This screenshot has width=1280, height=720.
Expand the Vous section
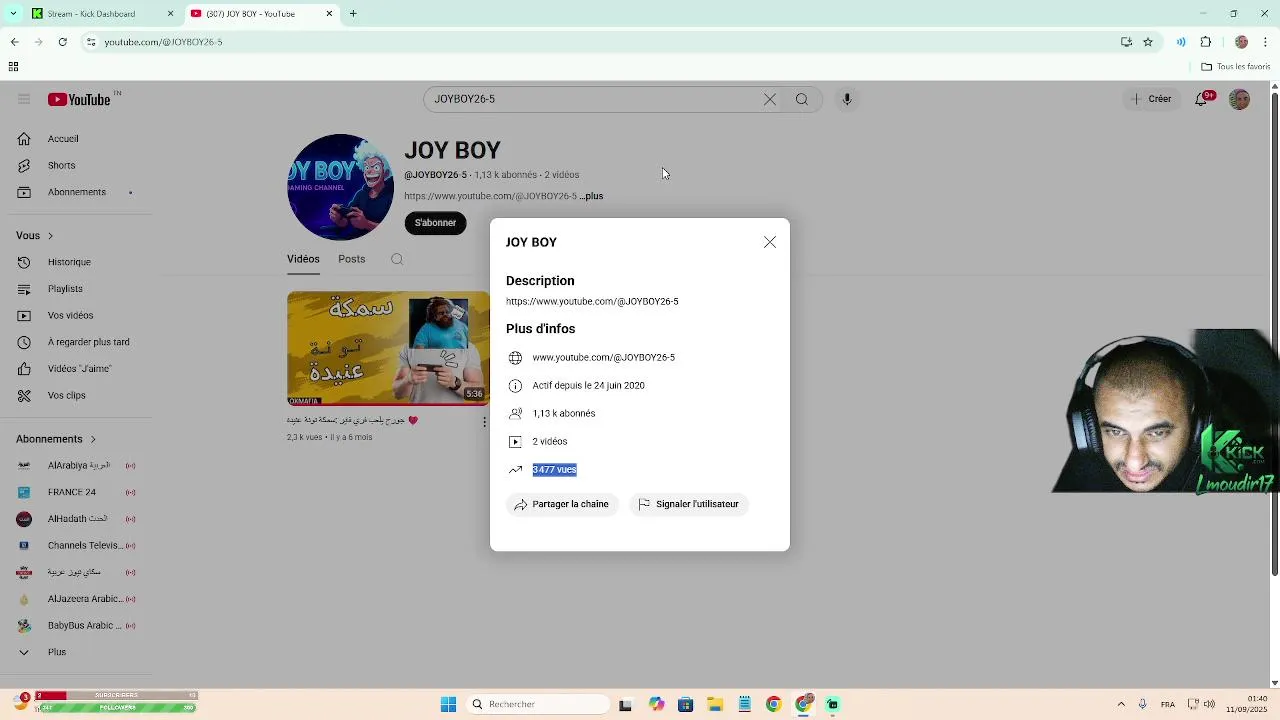pos(35,235)
